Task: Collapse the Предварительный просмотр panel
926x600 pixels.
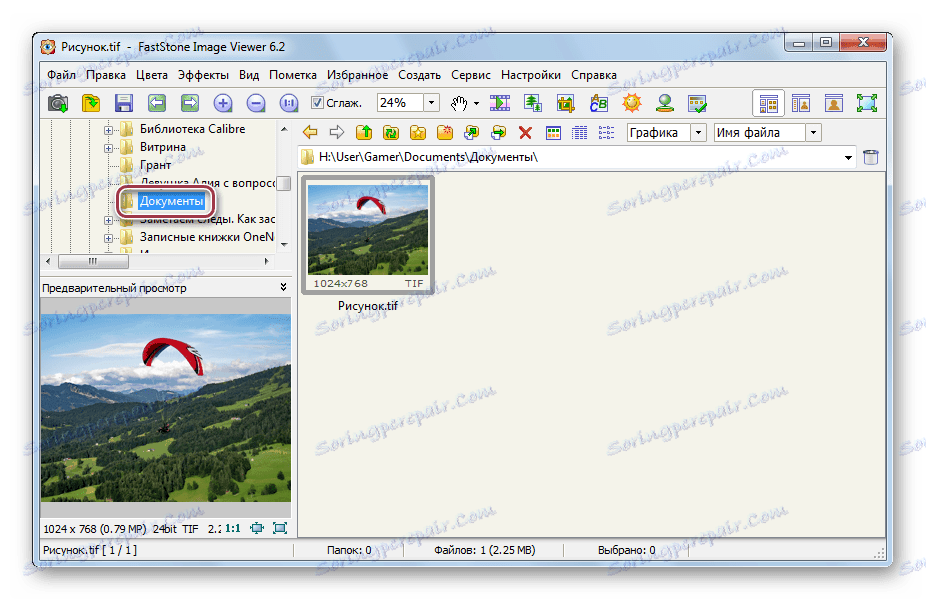Action: click(283, 287)
